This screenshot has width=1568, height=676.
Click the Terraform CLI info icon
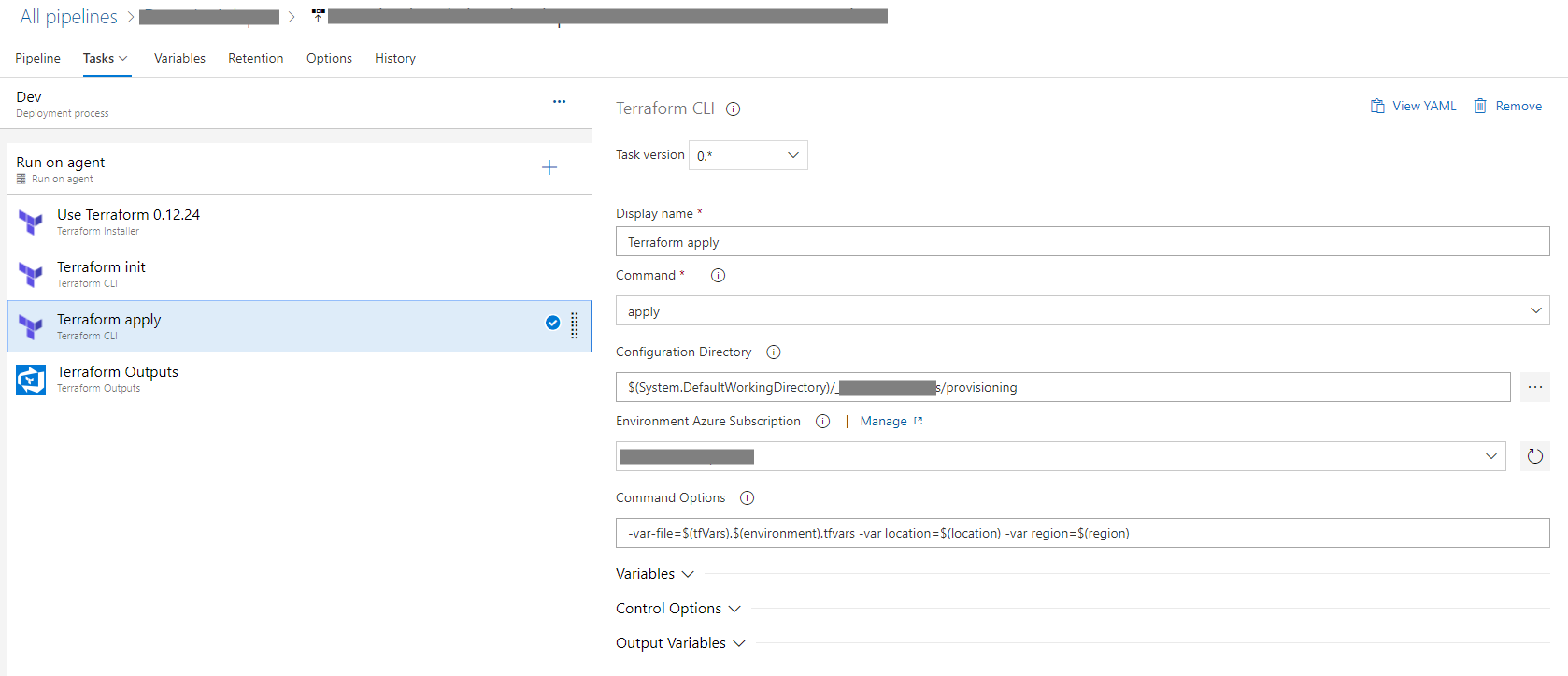click(734, 109)
